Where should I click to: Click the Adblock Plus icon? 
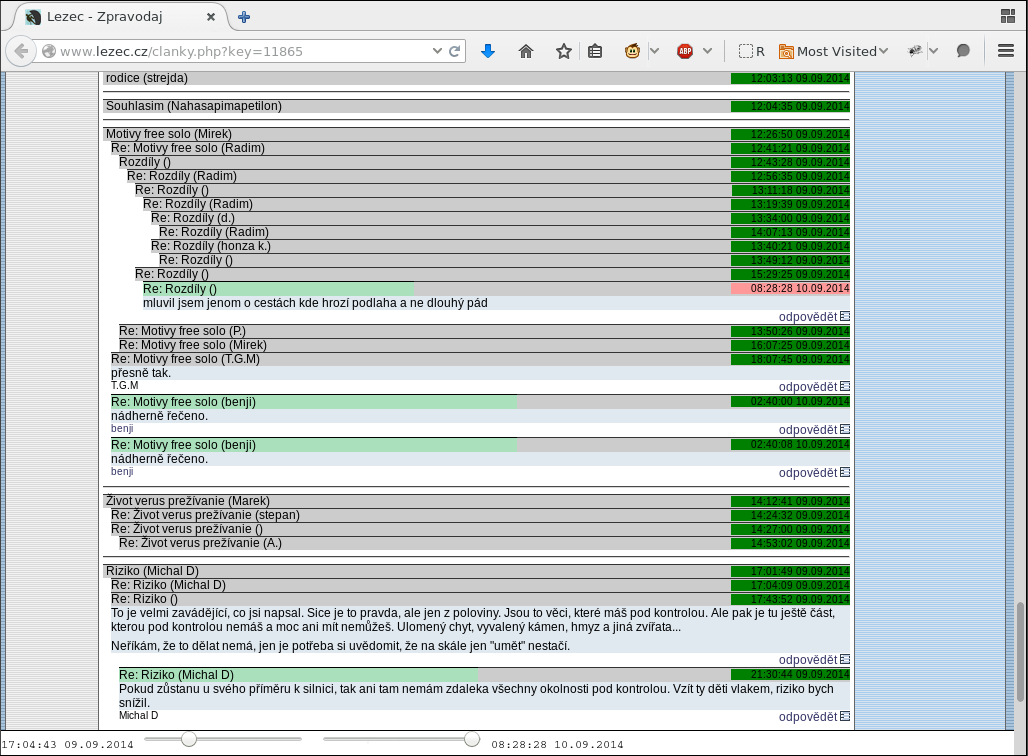tap(685, 51)
